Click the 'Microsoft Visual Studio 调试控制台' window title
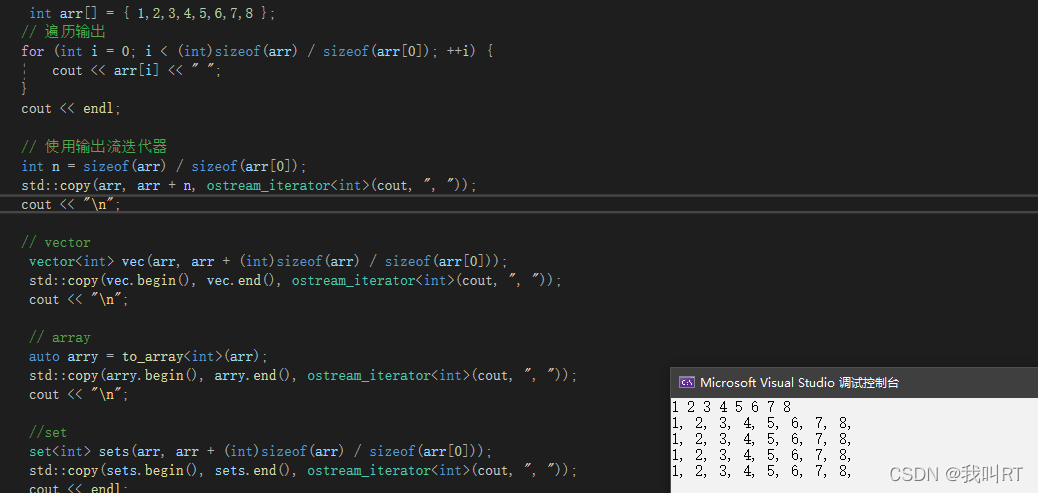This screenshot has height=493, width=1038. pos(799,382)
